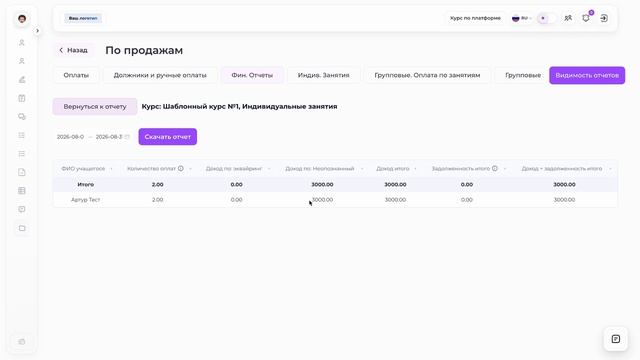The image size is (640, 360).
Task: Open the user avatar profile menu
Action: tap(22, 19)
